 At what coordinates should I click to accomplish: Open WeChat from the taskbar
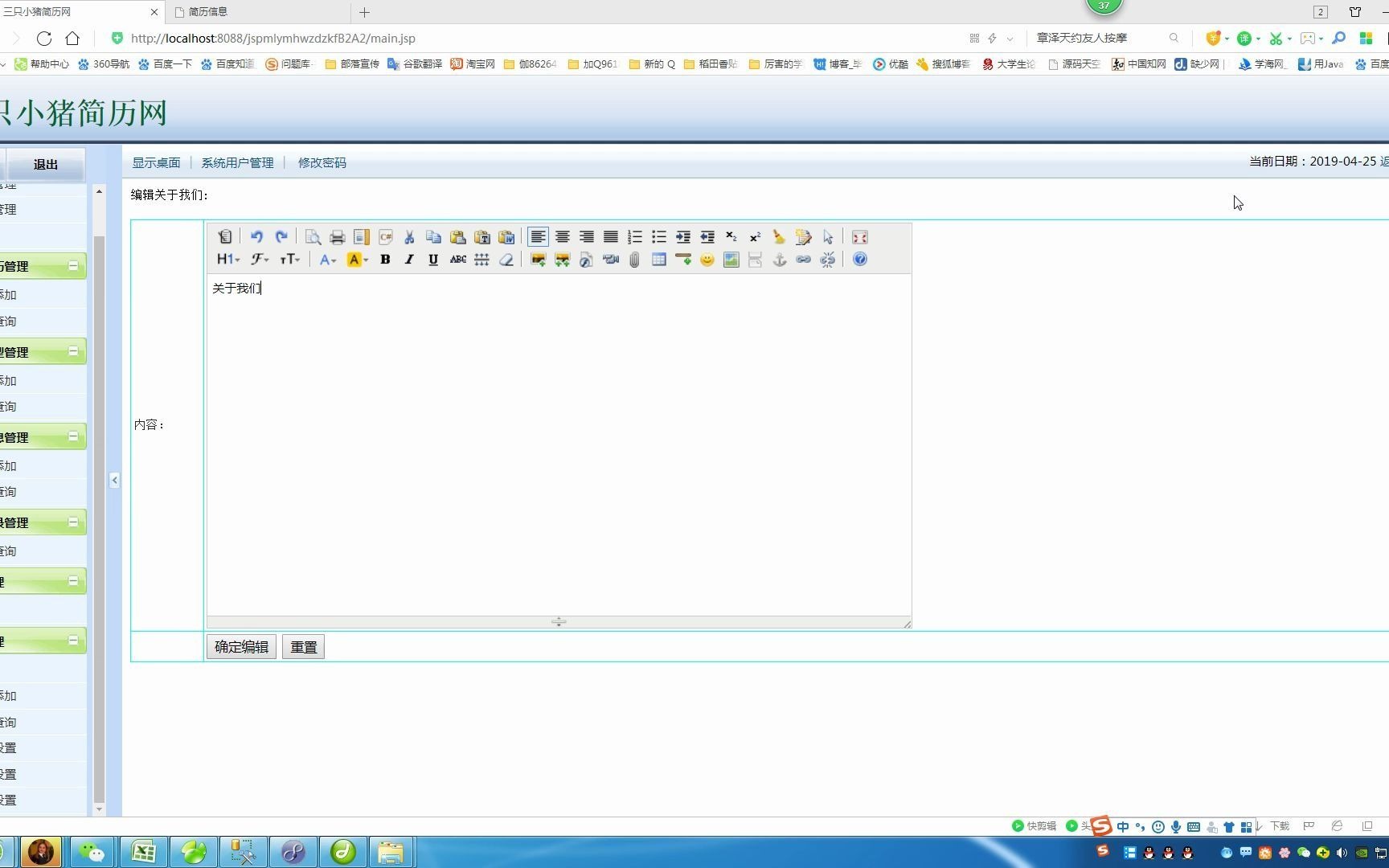(x=91, y=852)
